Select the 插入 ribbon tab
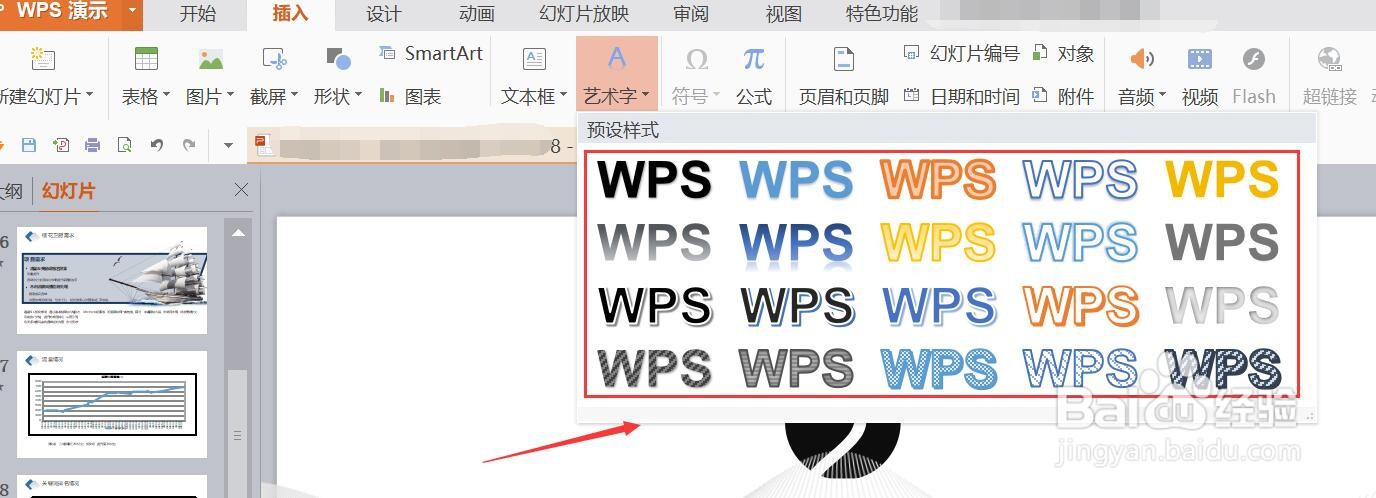1376x498 pixels. click(291, 14)
